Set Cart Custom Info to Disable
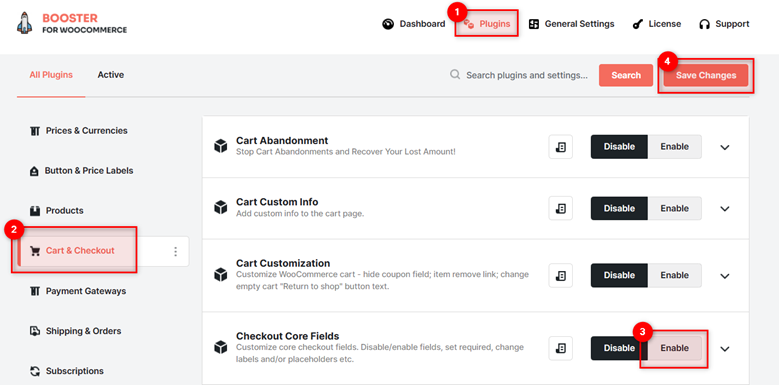 click(x=619, y=208)
